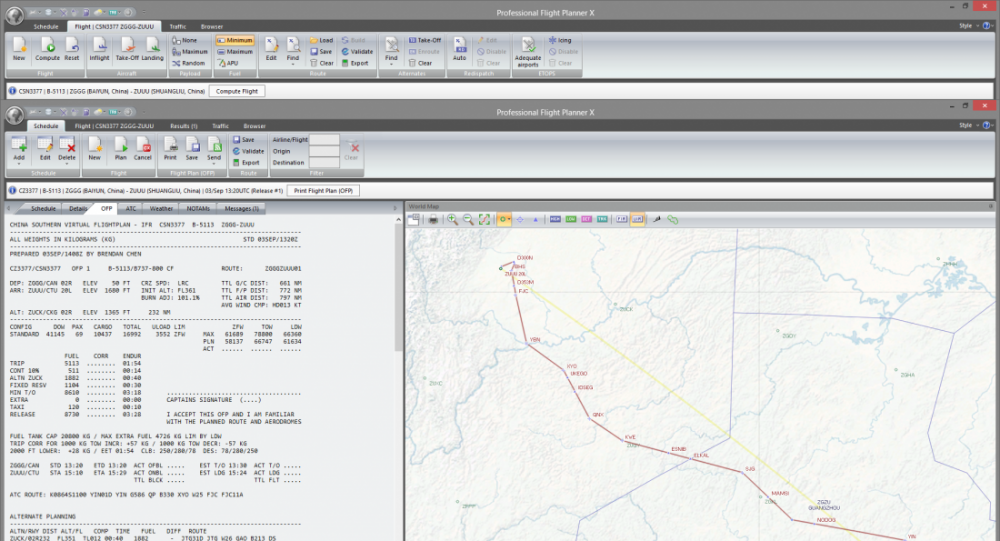Select Random payload option in back window
Screen dimensions: 1000x541
point(189,63)
